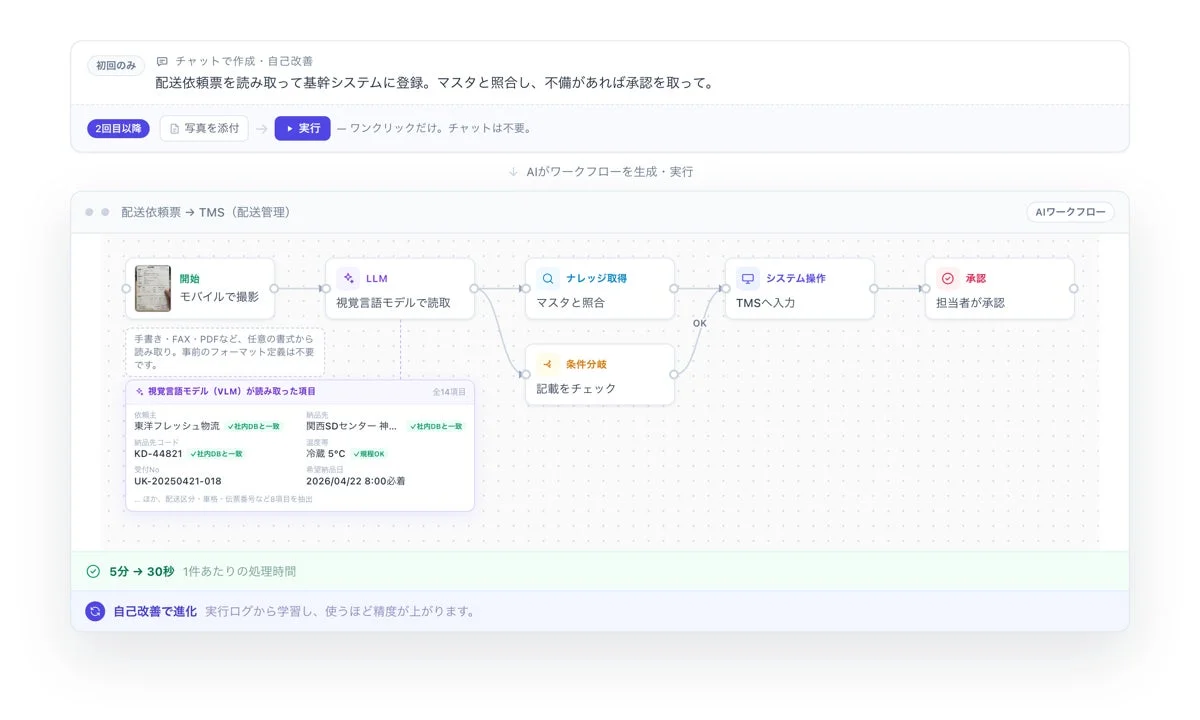Click the 関西SDセンター value
Viewport: 1200px width, 720px height.
(x=353, y=426)
